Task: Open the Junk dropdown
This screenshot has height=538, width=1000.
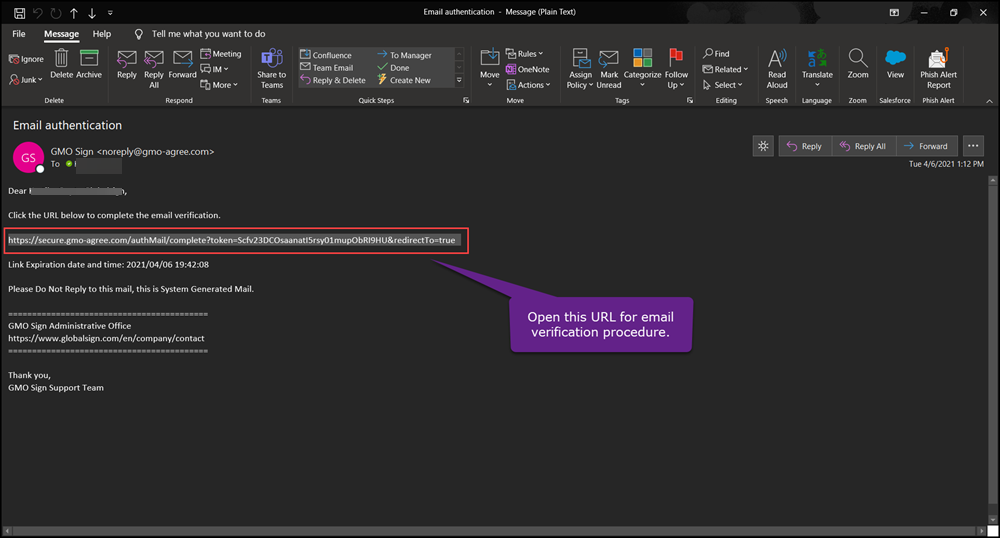Action: pyautogui.click(x=26, y=80)
